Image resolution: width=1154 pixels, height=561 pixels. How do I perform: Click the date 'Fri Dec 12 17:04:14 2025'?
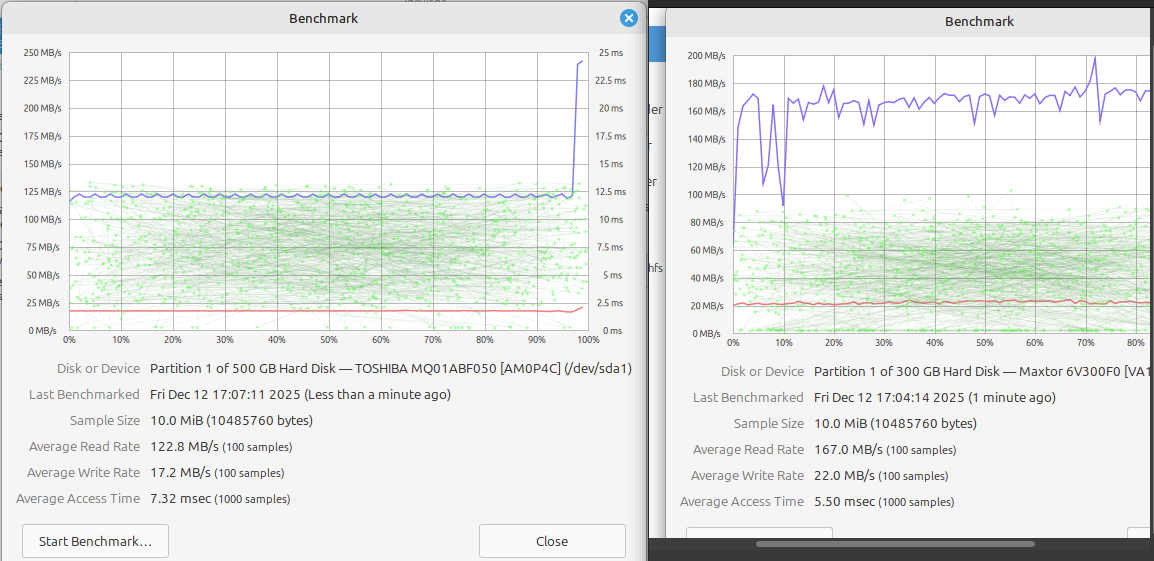pos(889,398)
